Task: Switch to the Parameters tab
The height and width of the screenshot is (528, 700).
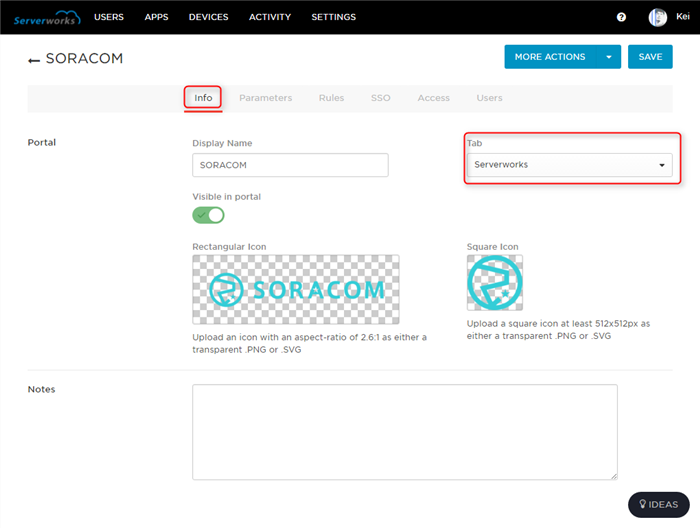Action: tap(266, 98)
